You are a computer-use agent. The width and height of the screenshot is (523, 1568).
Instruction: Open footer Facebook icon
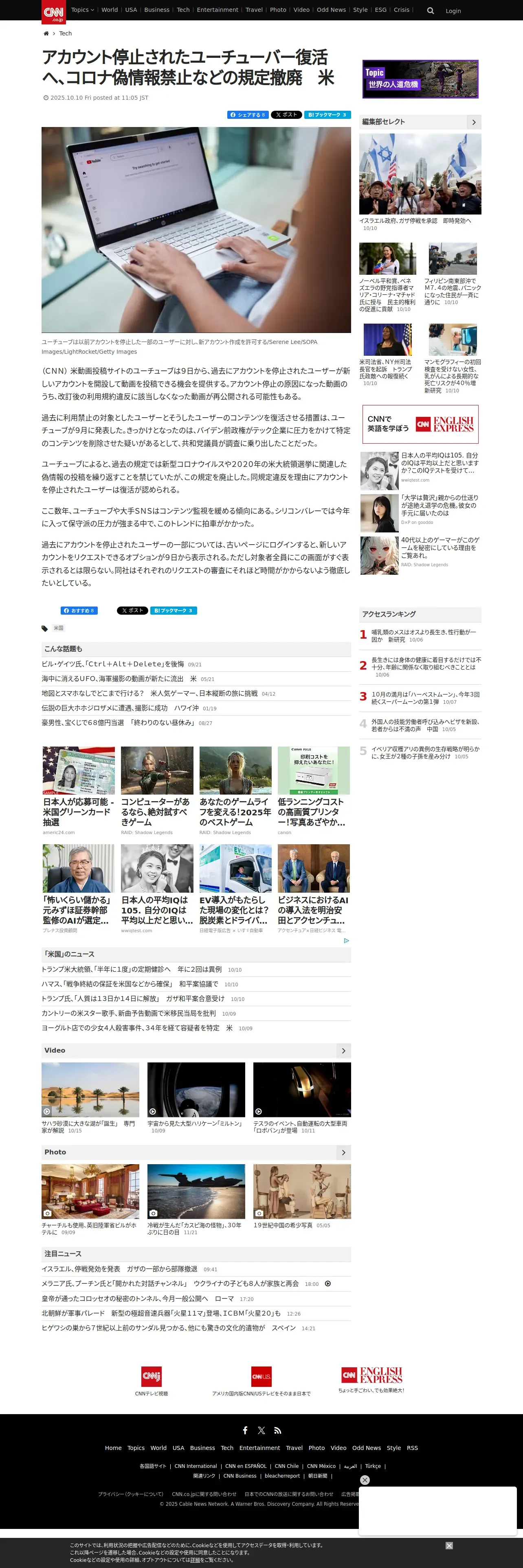245,1430
